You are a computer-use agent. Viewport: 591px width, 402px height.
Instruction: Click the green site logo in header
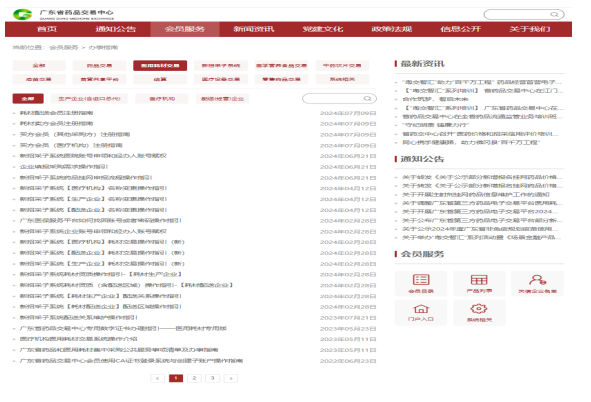pyautogui.click(x=23, y=14)
